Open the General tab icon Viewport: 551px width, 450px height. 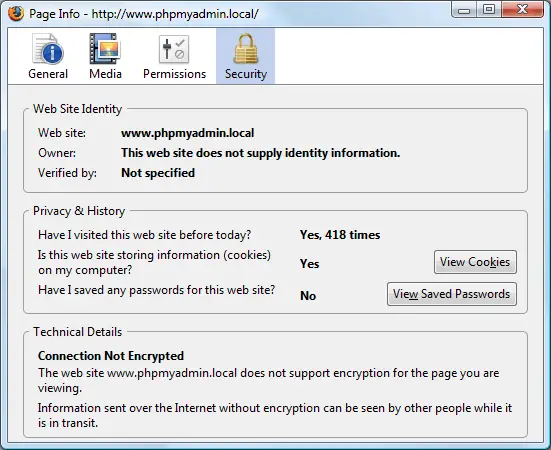[48, 49]
